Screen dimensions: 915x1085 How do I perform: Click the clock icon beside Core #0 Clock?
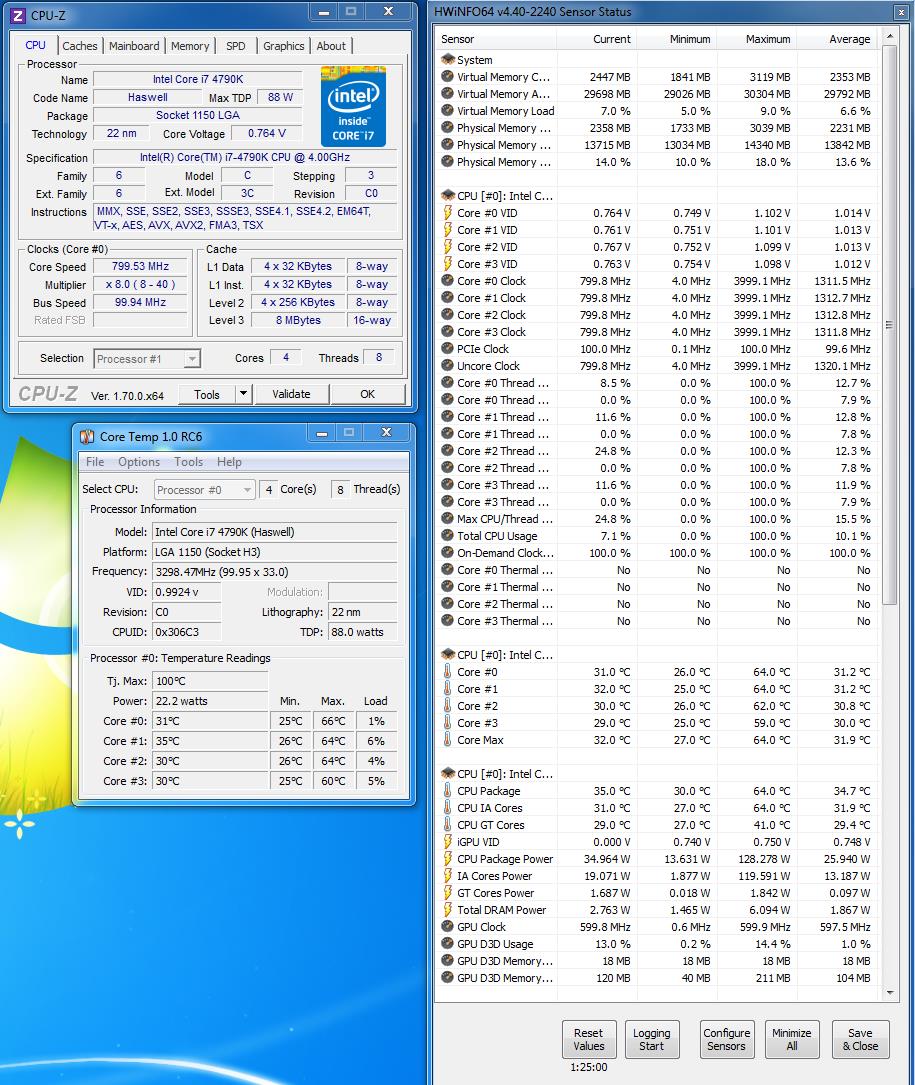pyautogui.click(x=448, y=280)
